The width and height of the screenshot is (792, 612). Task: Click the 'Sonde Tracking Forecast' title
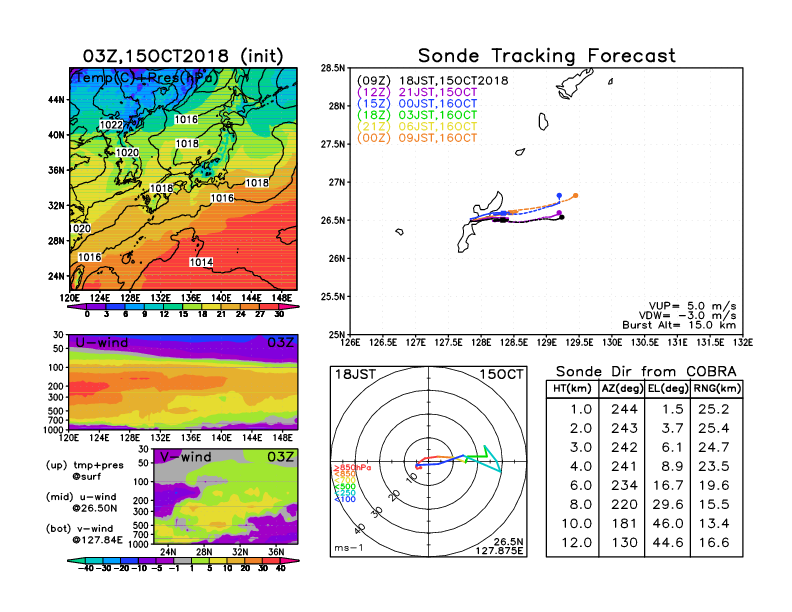pos(547,56)
